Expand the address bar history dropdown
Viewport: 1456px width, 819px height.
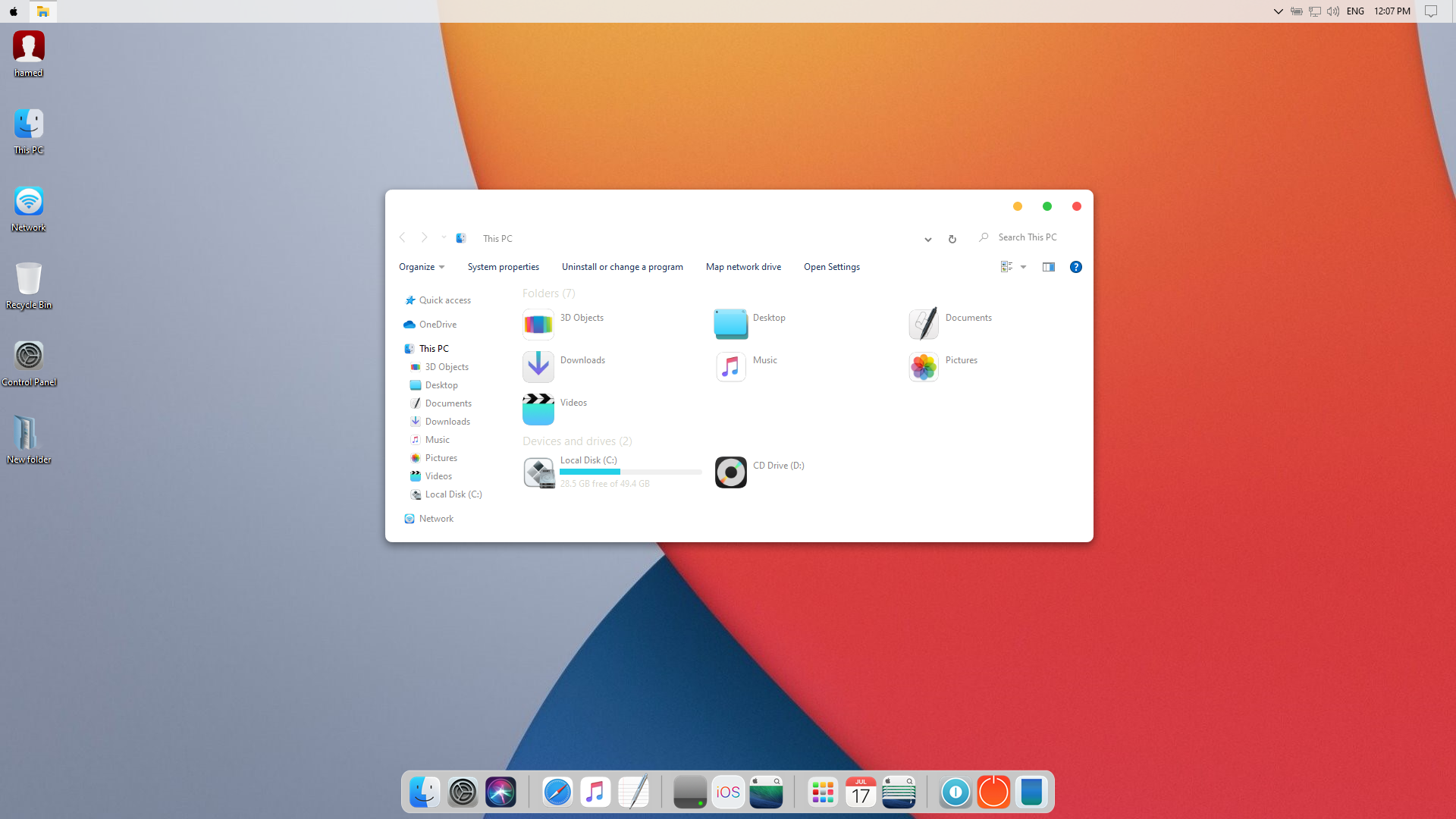point(928,239)
